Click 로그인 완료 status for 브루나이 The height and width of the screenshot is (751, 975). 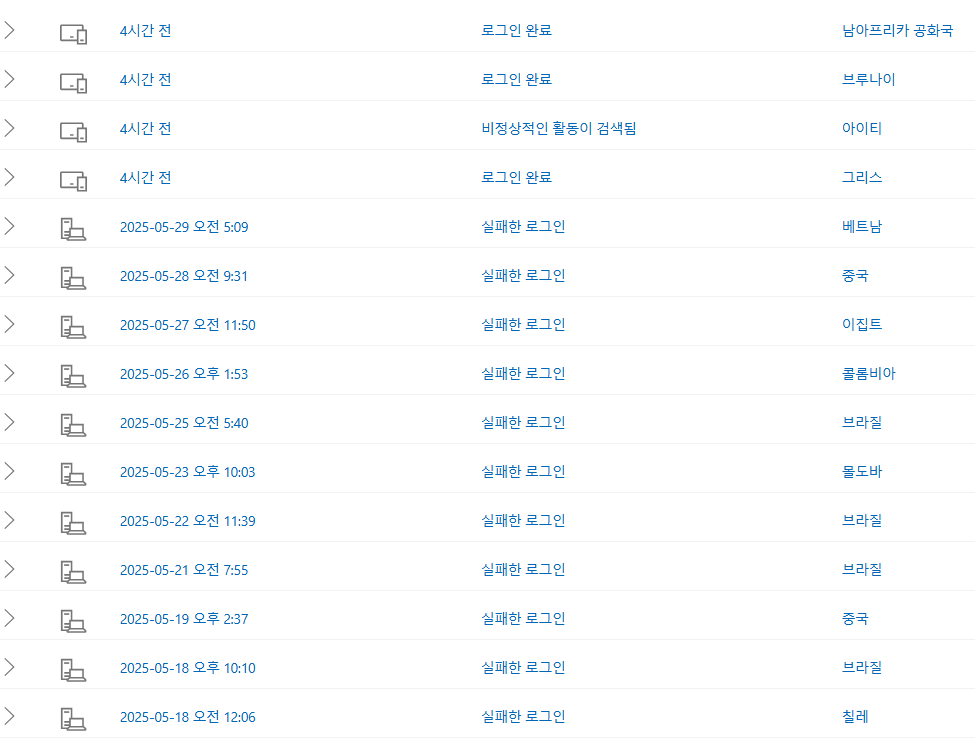[x=516, y=80]
